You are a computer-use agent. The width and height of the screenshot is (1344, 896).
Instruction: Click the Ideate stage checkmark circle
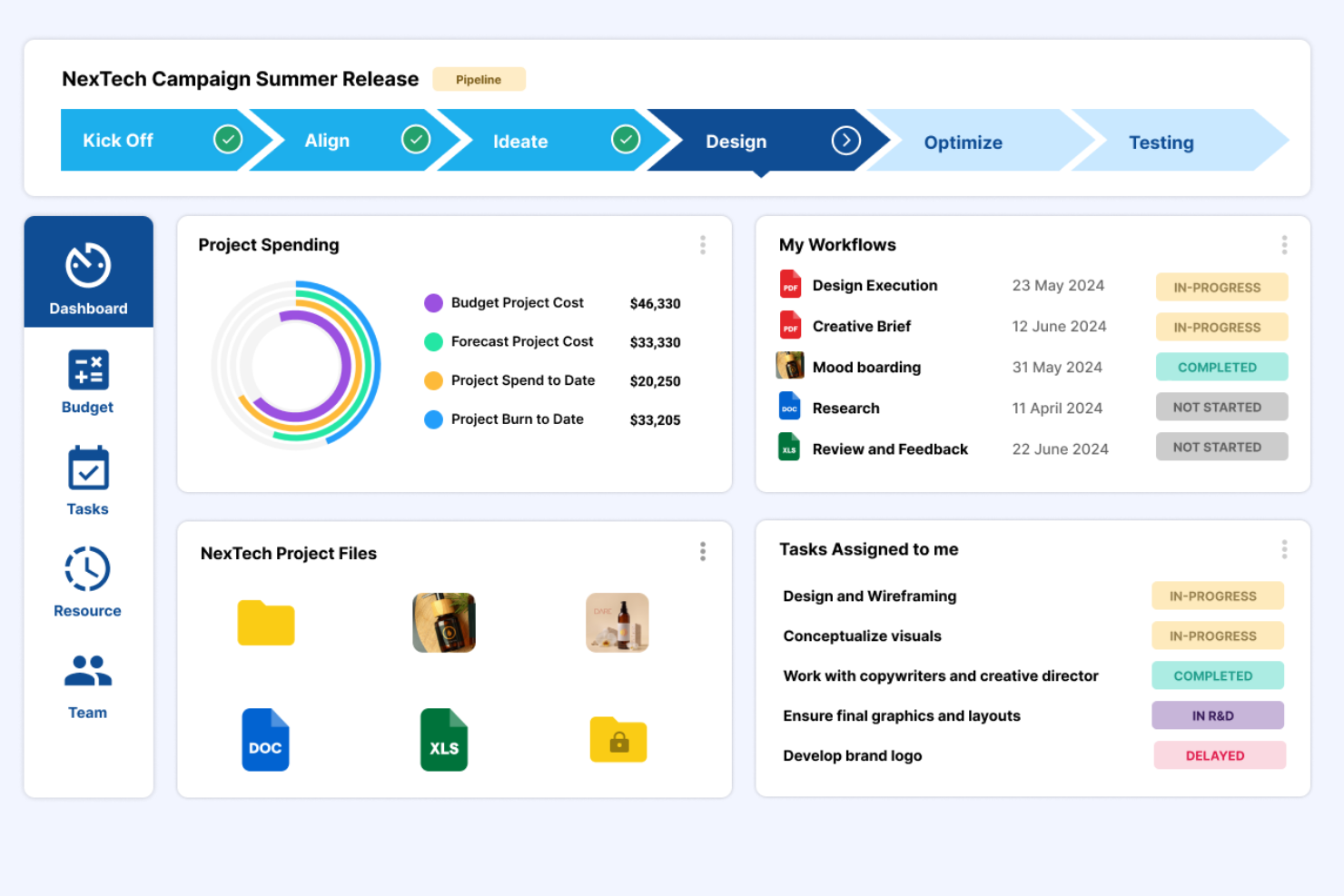click(x=626, y=139)
